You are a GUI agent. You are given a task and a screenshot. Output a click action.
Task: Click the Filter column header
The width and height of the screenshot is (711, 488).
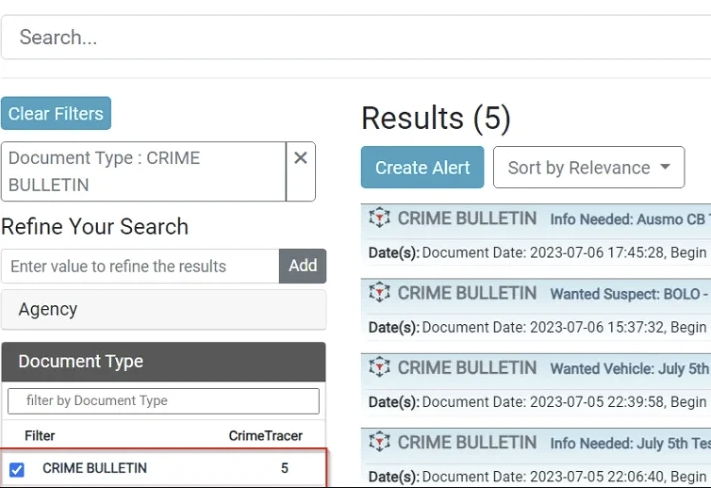pyautogui.click(x=40, y=436)
